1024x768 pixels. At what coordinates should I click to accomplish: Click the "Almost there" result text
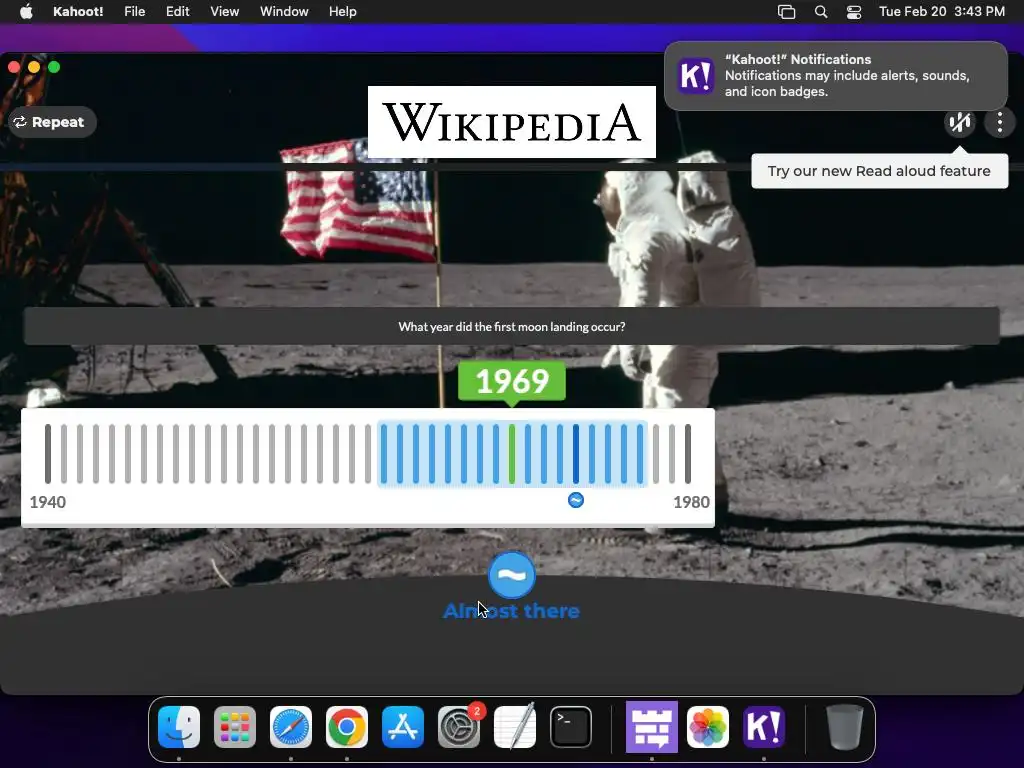512,611
